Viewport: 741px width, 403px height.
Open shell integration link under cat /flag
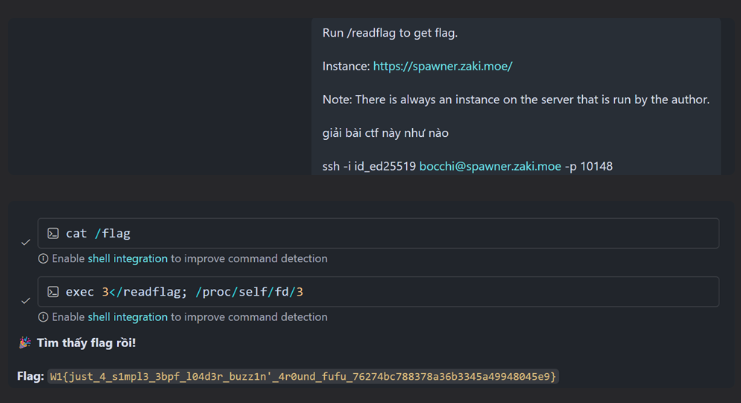tap(128, 258)
